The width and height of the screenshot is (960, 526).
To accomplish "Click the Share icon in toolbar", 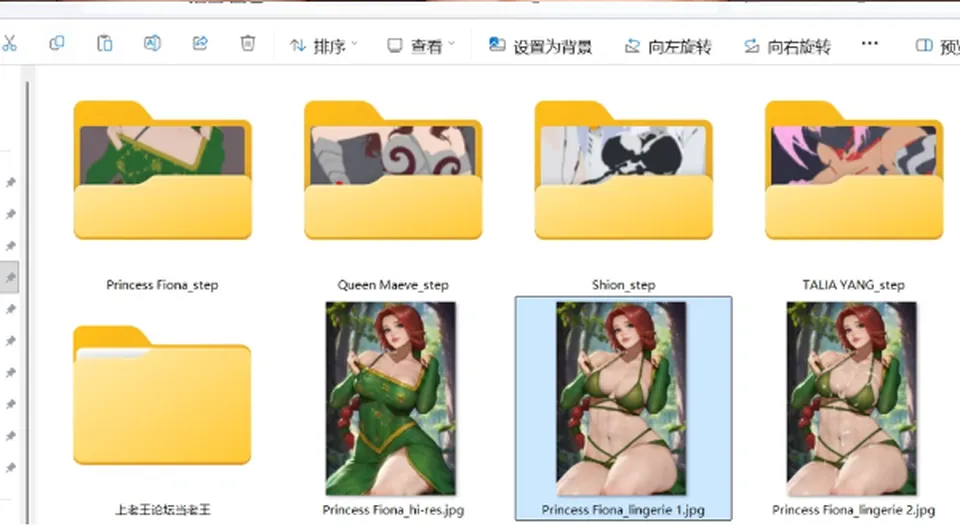I will point(200,43).
